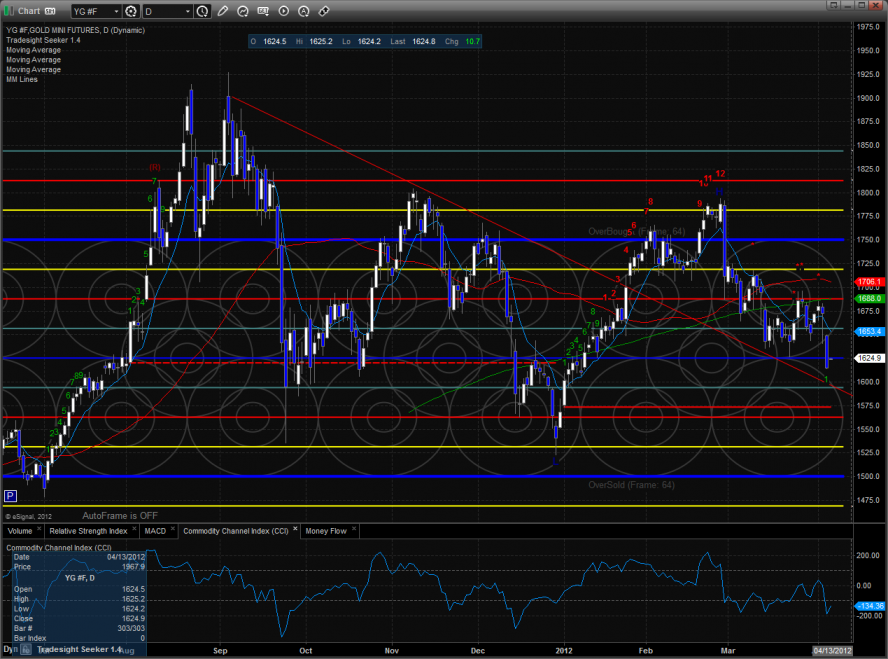Click the circular arrow studies icon

tap(245, 12)
